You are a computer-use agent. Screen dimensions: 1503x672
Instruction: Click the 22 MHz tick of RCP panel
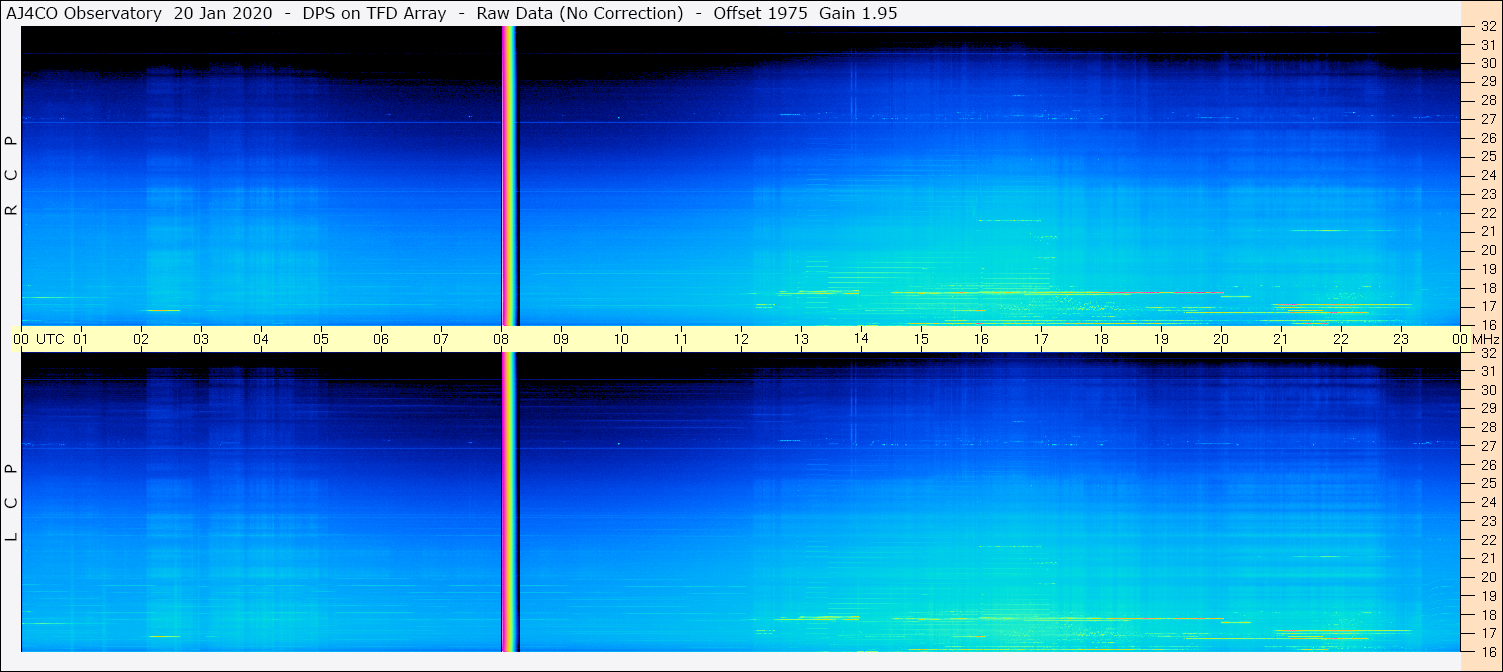click(x=1487, y=213)
